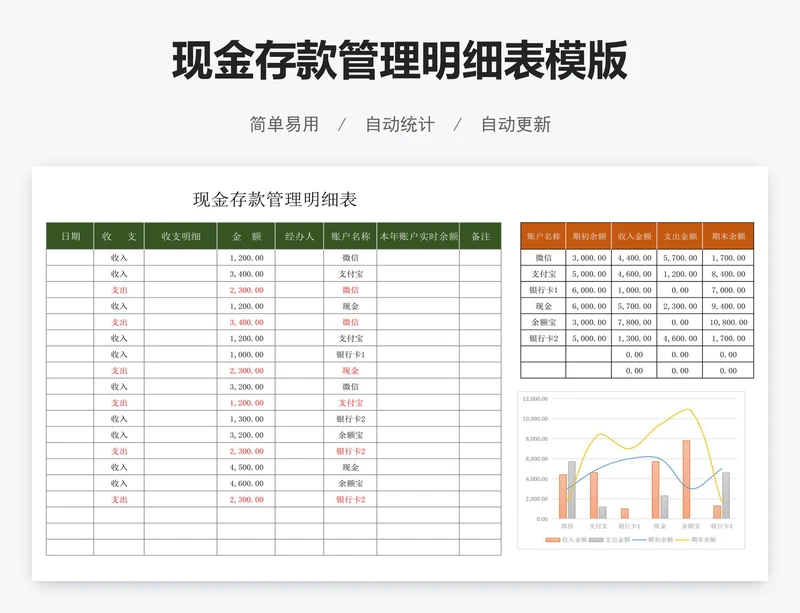
Task: Click the 8,400.00 ending balance cell
Action: [x=728, y=274]
